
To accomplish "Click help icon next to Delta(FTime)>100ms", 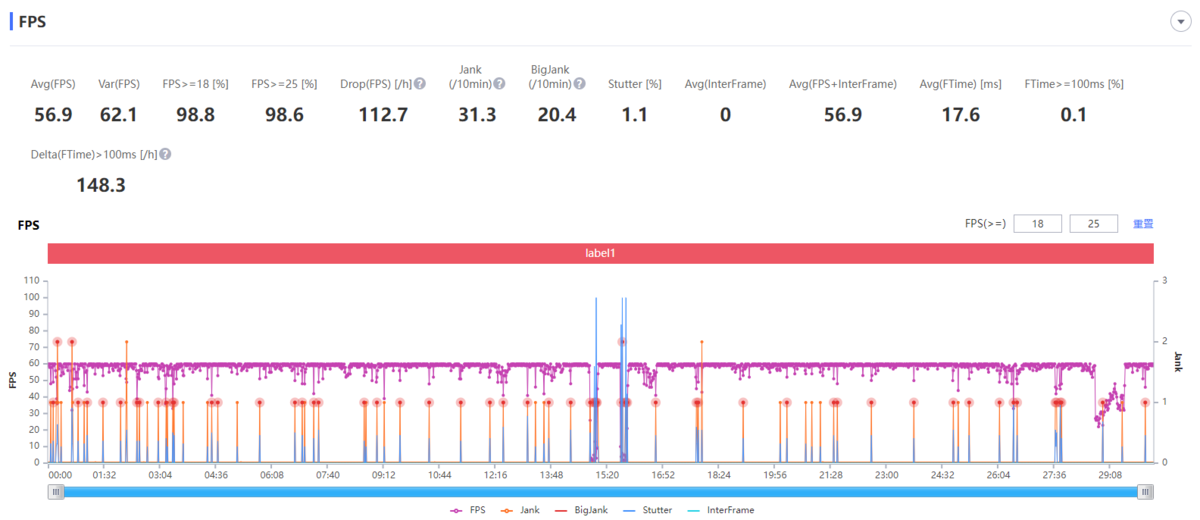I will point(165,154).
